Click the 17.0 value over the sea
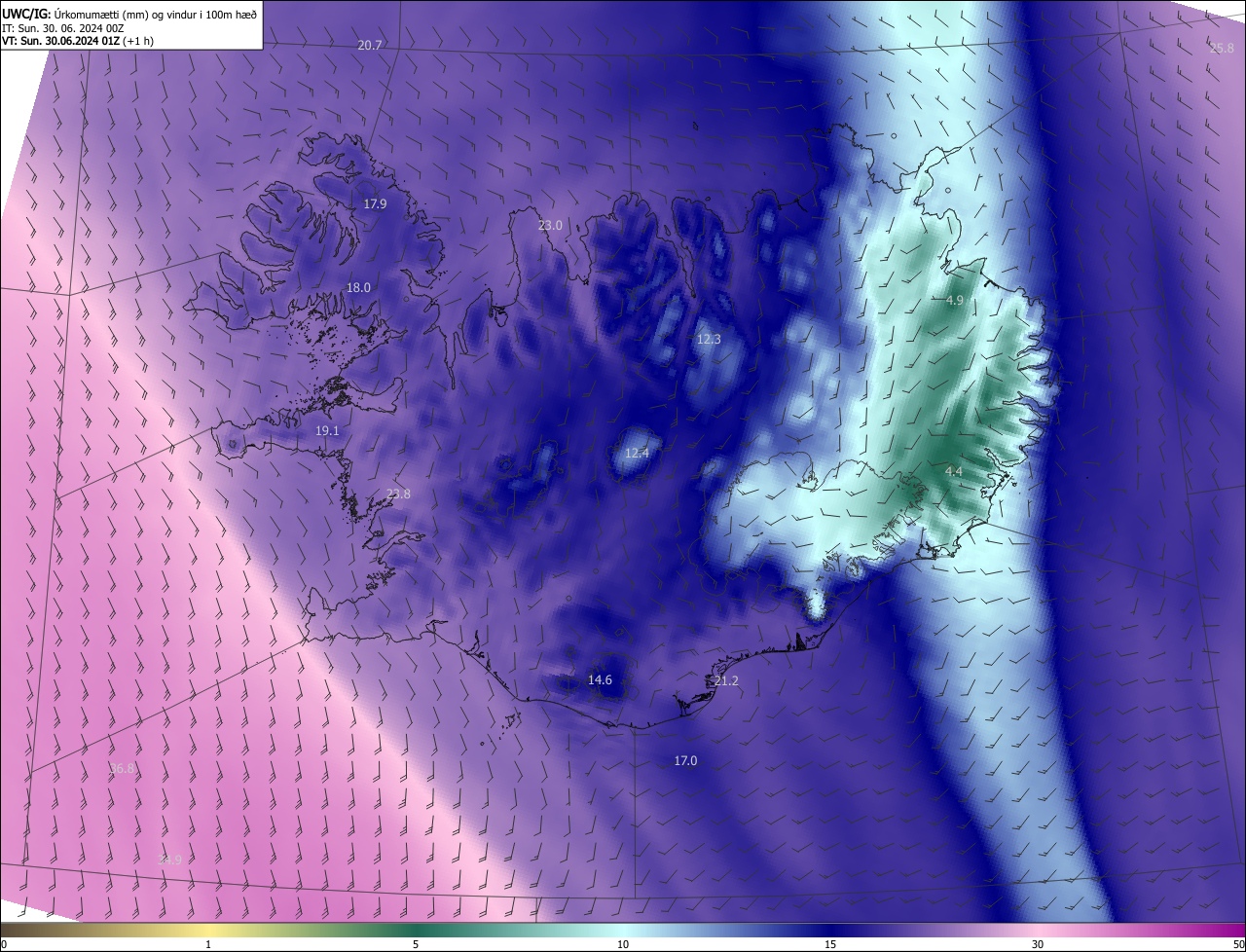The width and height of the screenshot is (1246, 952). 685,761
